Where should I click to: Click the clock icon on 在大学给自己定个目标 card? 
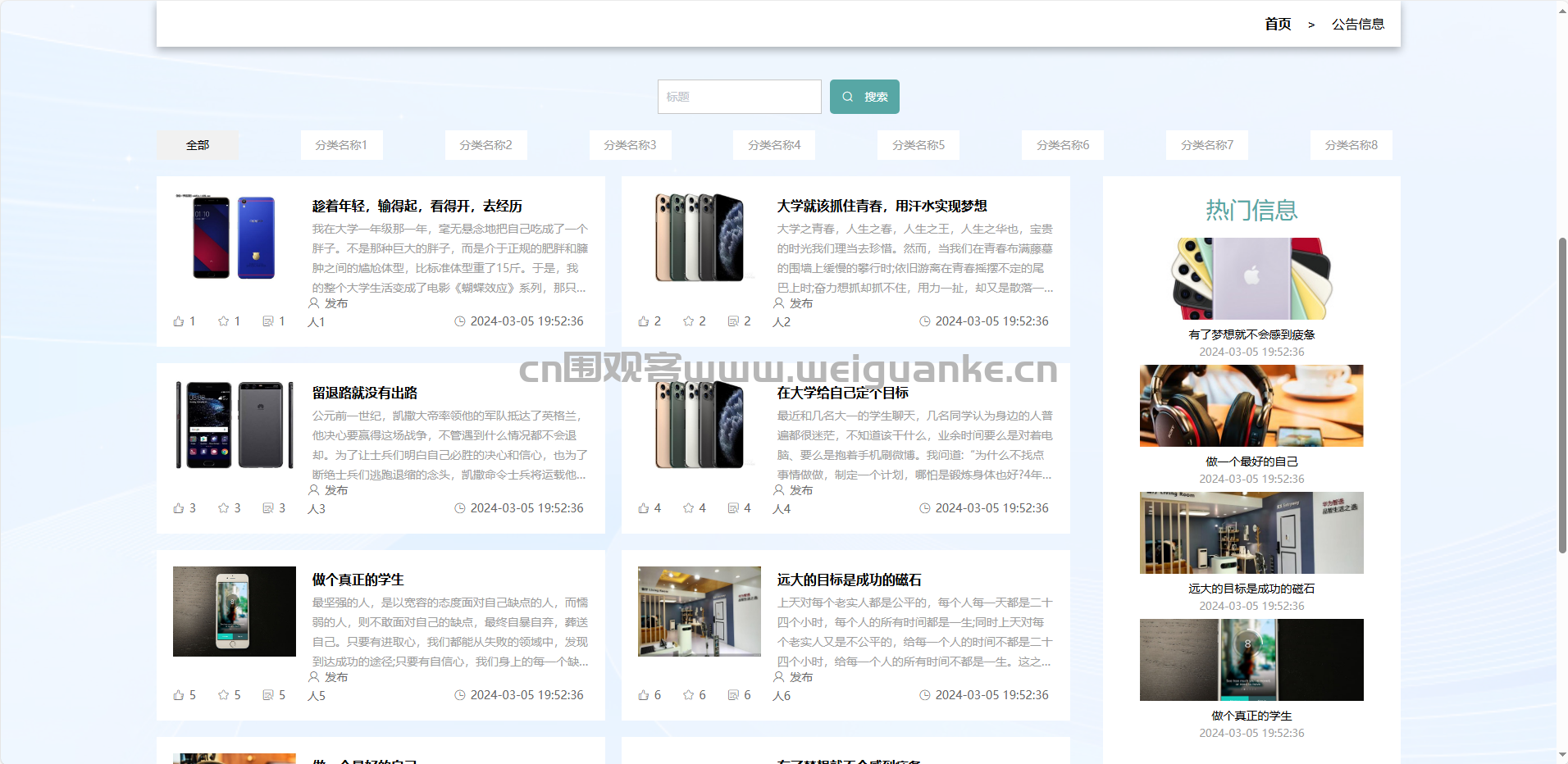pos(925,508)
